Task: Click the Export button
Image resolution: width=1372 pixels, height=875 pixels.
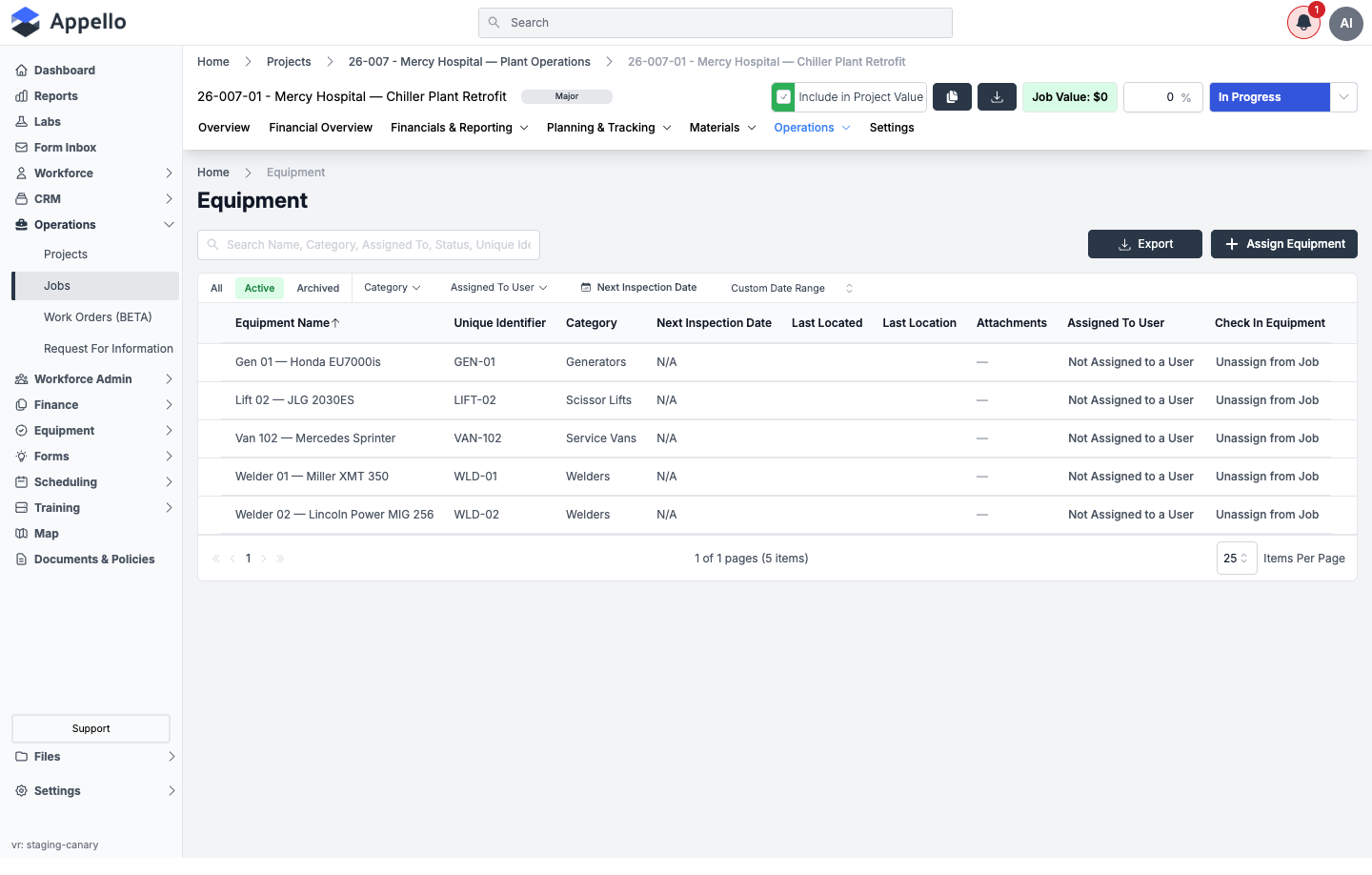Action: coord(1145,244)
